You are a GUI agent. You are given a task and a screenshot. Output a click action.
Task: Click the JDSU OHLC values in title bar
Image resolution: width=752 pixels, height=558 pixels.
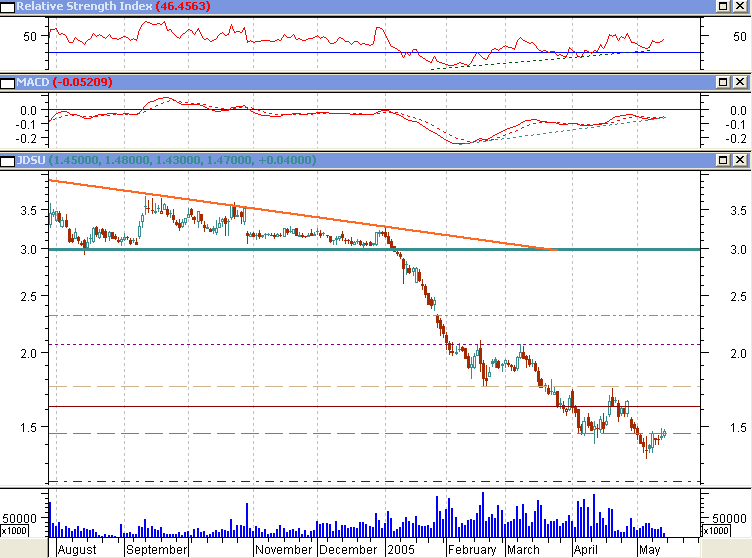(183, 160)
